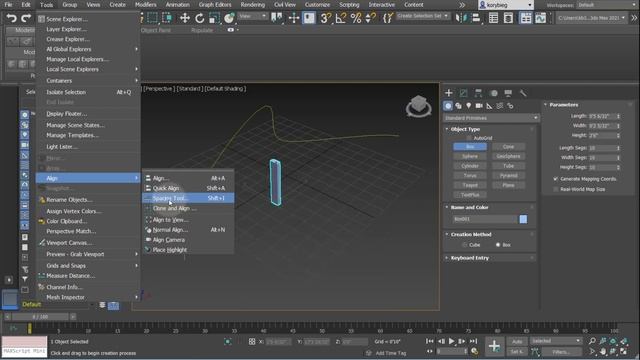Select the Cameras category icon
Image resolution: width=640 pixels, height=360 pixels.
[x=479, y=106]
